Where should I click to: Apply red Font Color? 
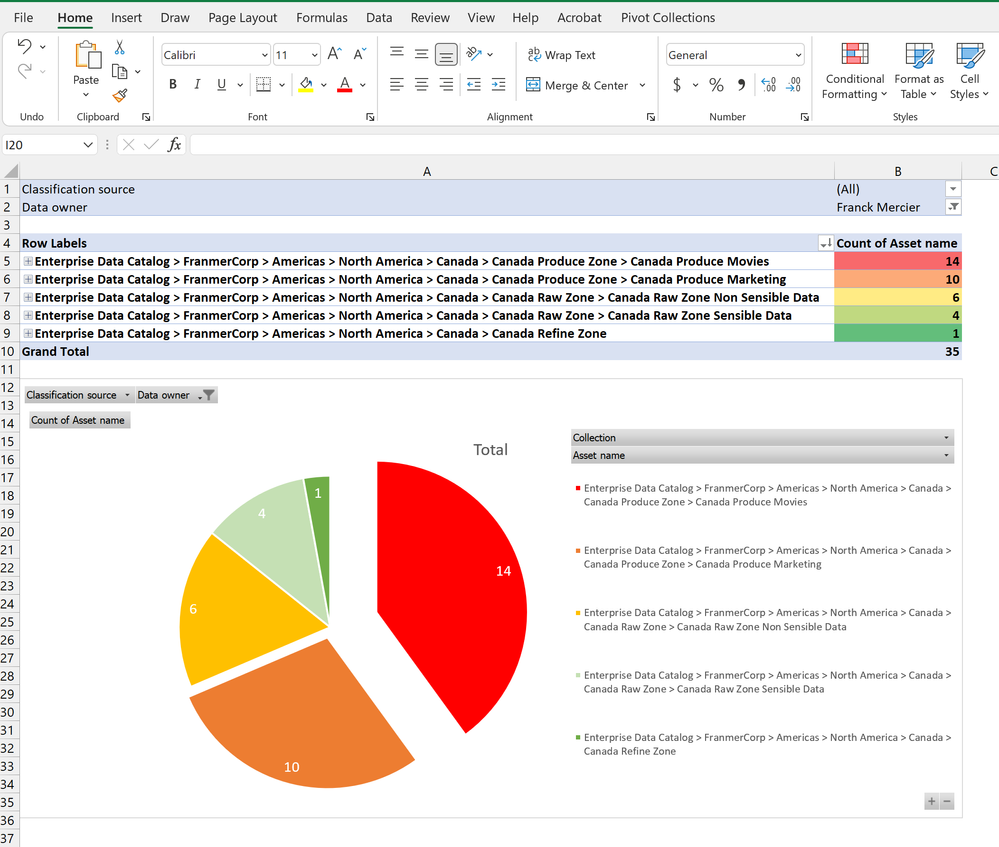[345, 84]
